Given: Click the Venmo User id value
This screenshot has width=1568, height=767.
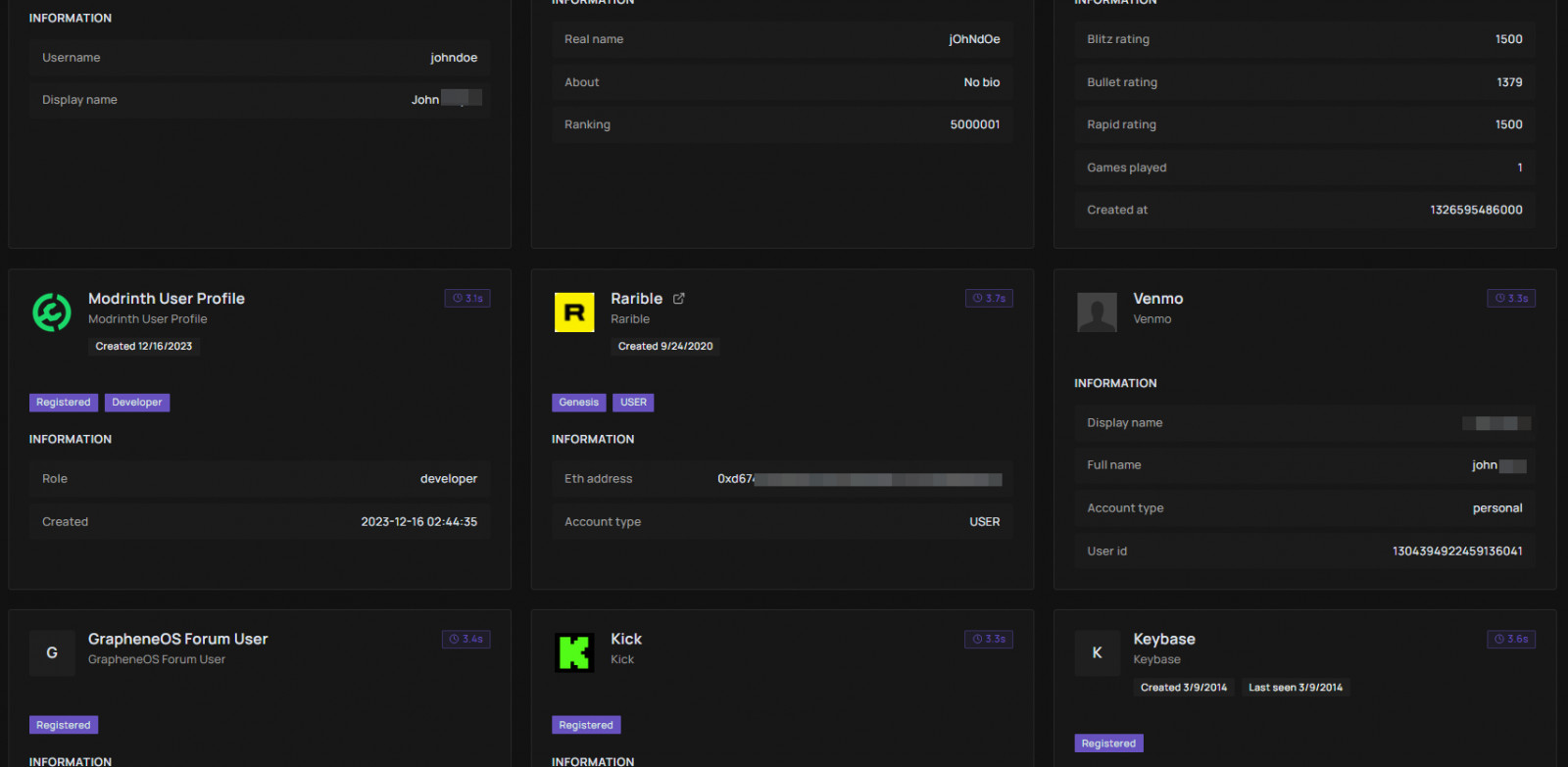Looking at the screenshot, I should tap(1457, 551).
